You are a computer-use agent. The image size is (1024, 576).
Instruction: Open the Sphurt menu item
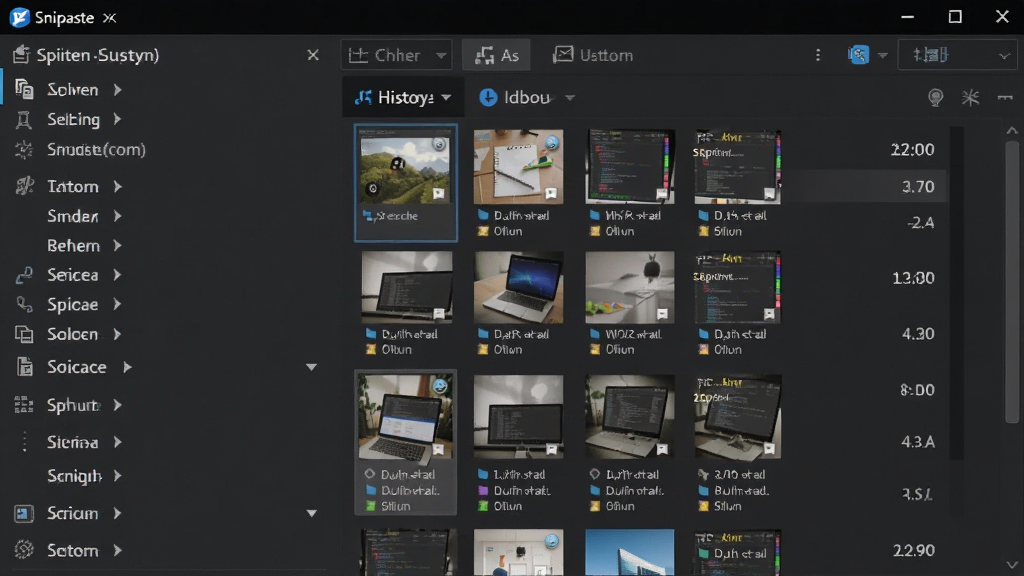pos(73,406)
